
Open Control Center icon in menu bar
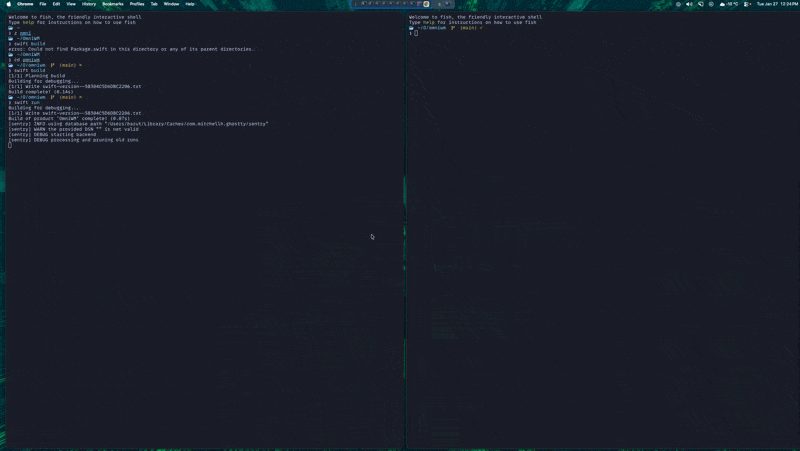coord(747,4)
